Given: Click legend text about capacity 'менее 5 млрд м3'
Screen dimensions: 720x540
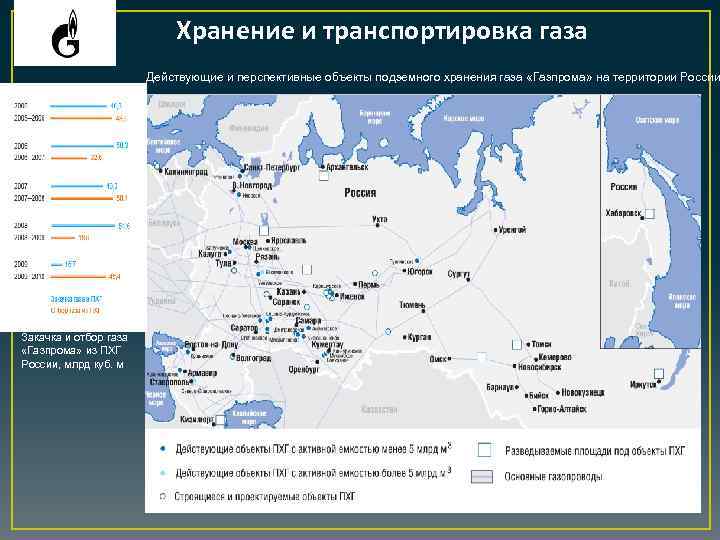Looking at the screenshot, I should tap(313, 449).
